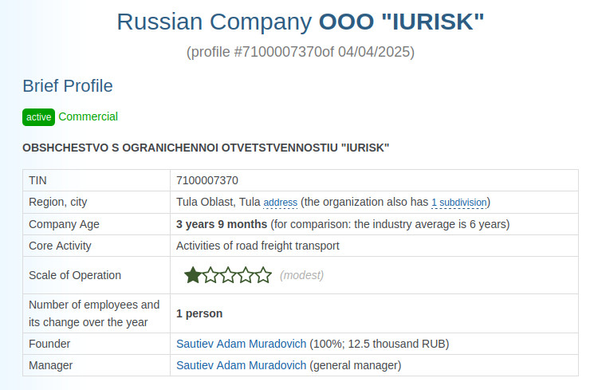Open manager Sautiev Adam Muradovich link
Viewport: 590px width, 390px height.
click(x=241, y=365)
